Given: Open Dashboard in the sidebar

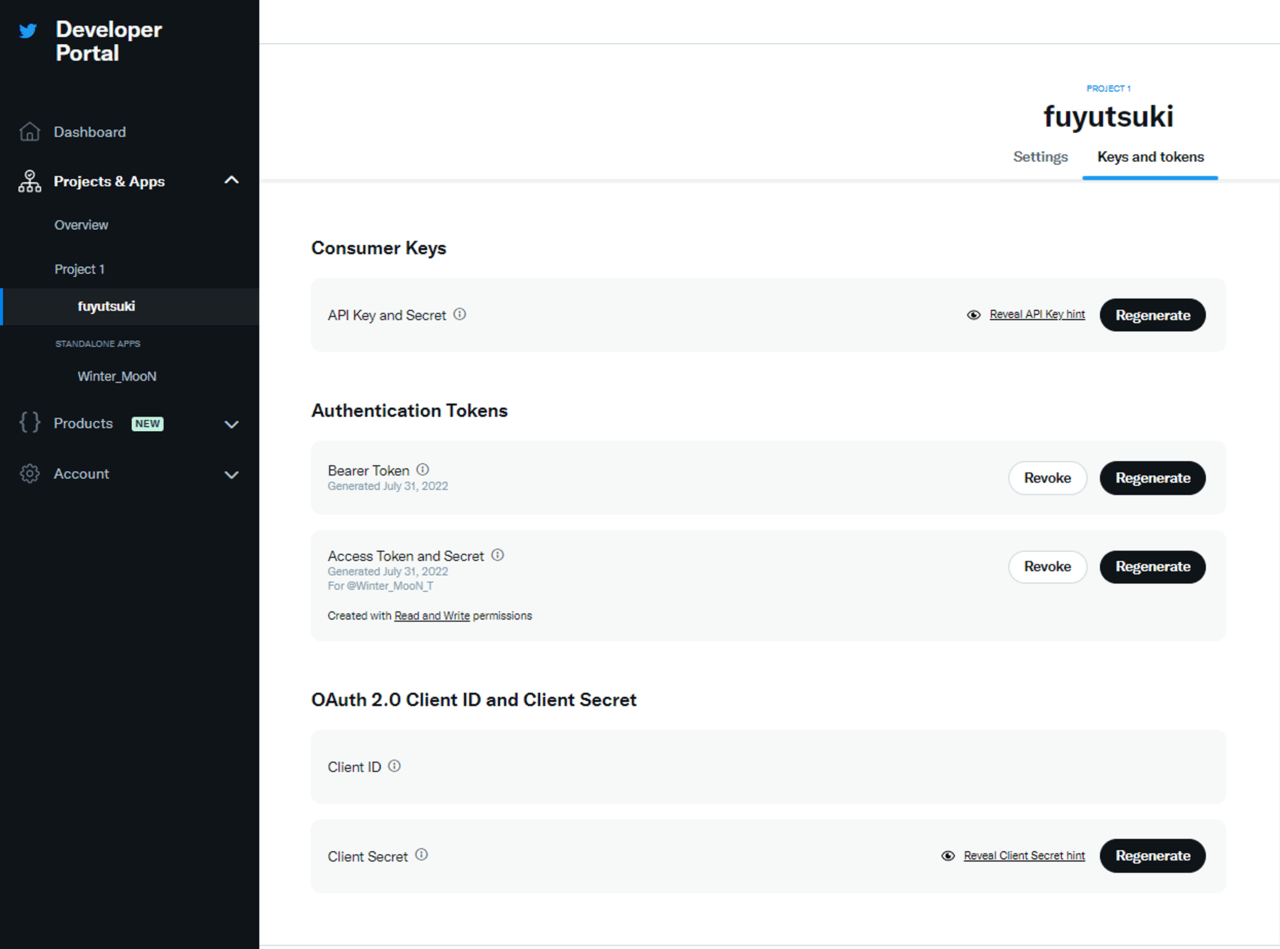Looking at the screenshot, I should click(90, 132).
